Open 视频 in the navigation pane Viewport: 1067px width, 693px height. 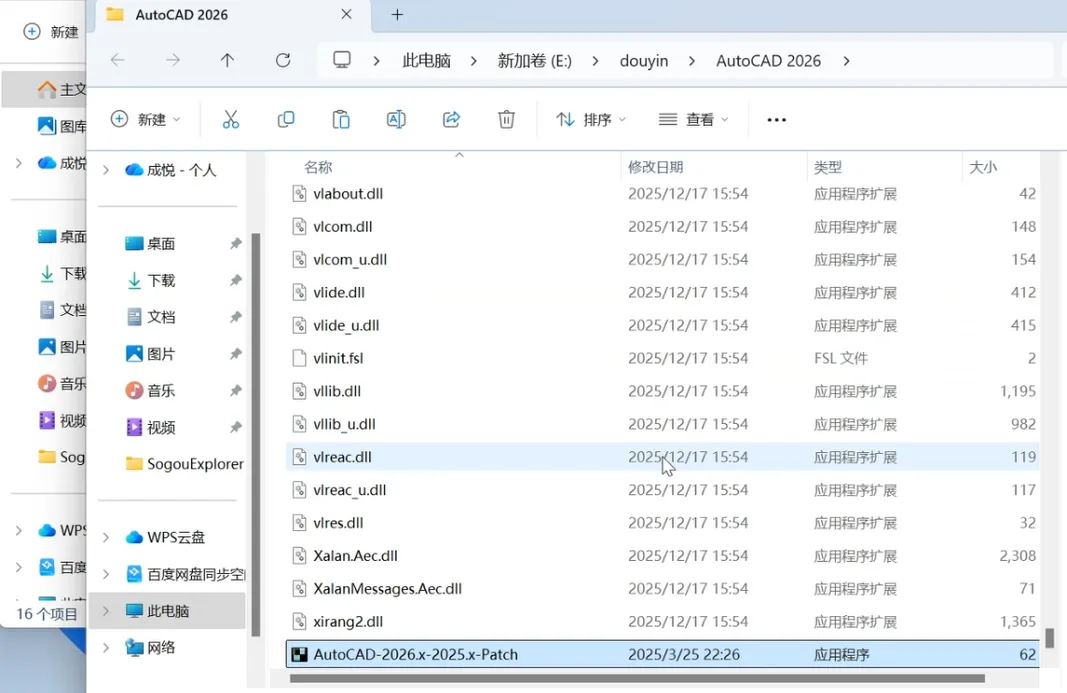[161, 428]
